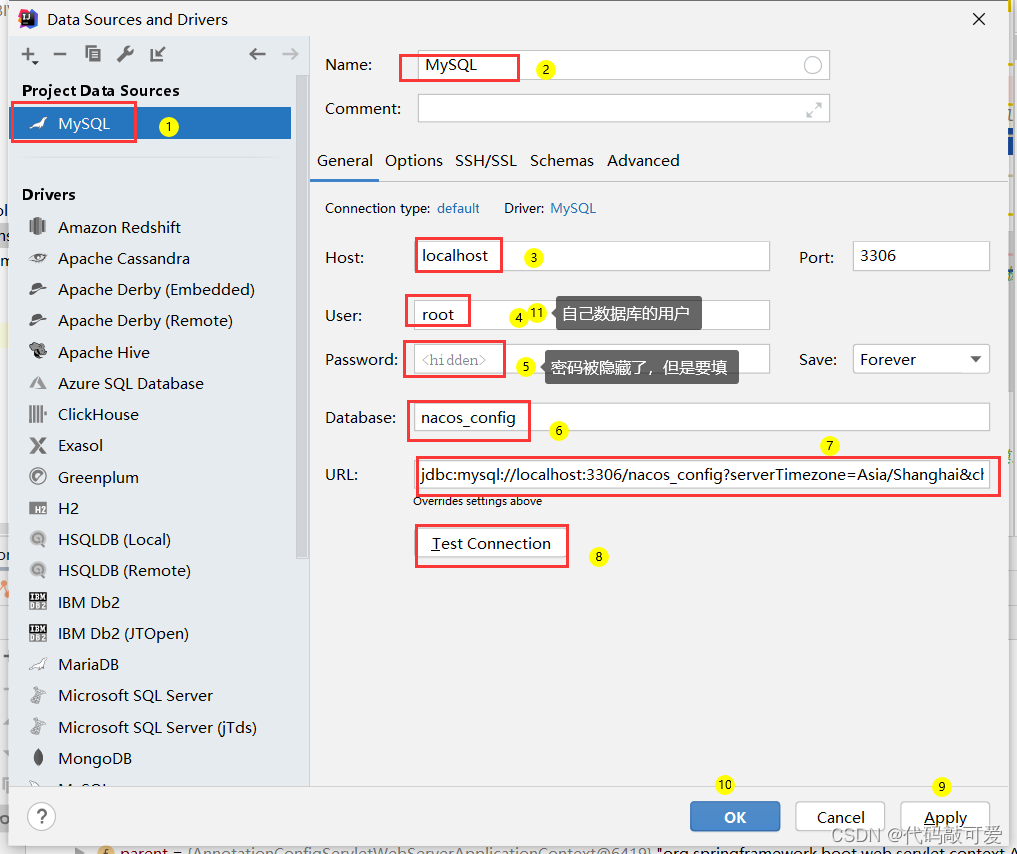1017x854 pixels.
Task: Click the make global import icon
Action: click(158, 54)
